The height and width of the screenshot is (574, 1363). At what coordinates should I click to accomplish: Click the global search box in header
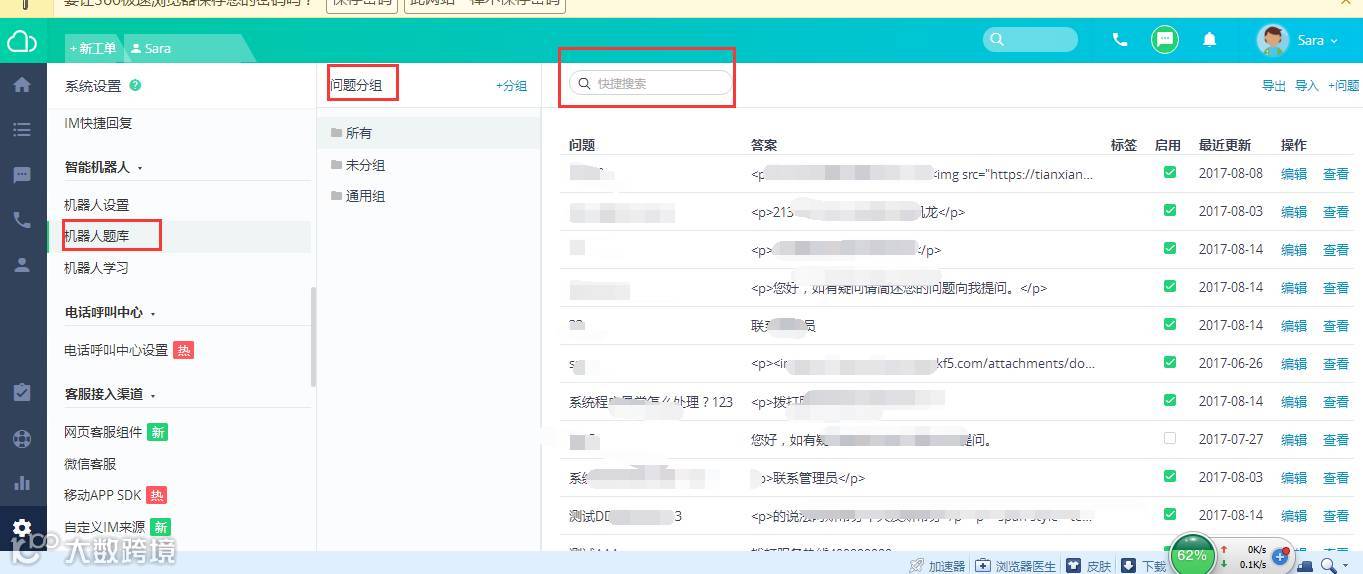(x=1030, y=40)
